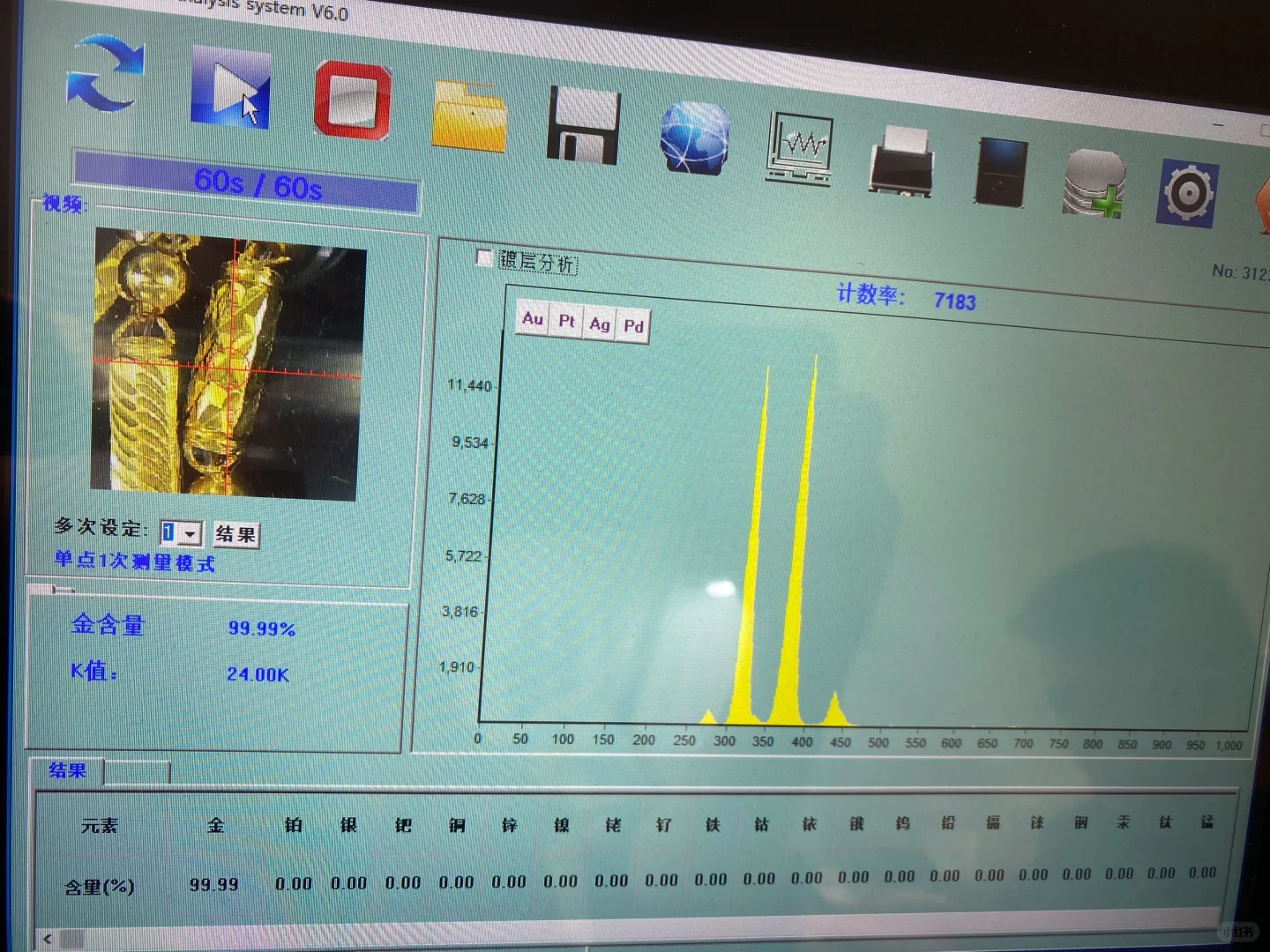Click the 0.00 value under 铂
1270x952 pixels.
pos(294,883)
